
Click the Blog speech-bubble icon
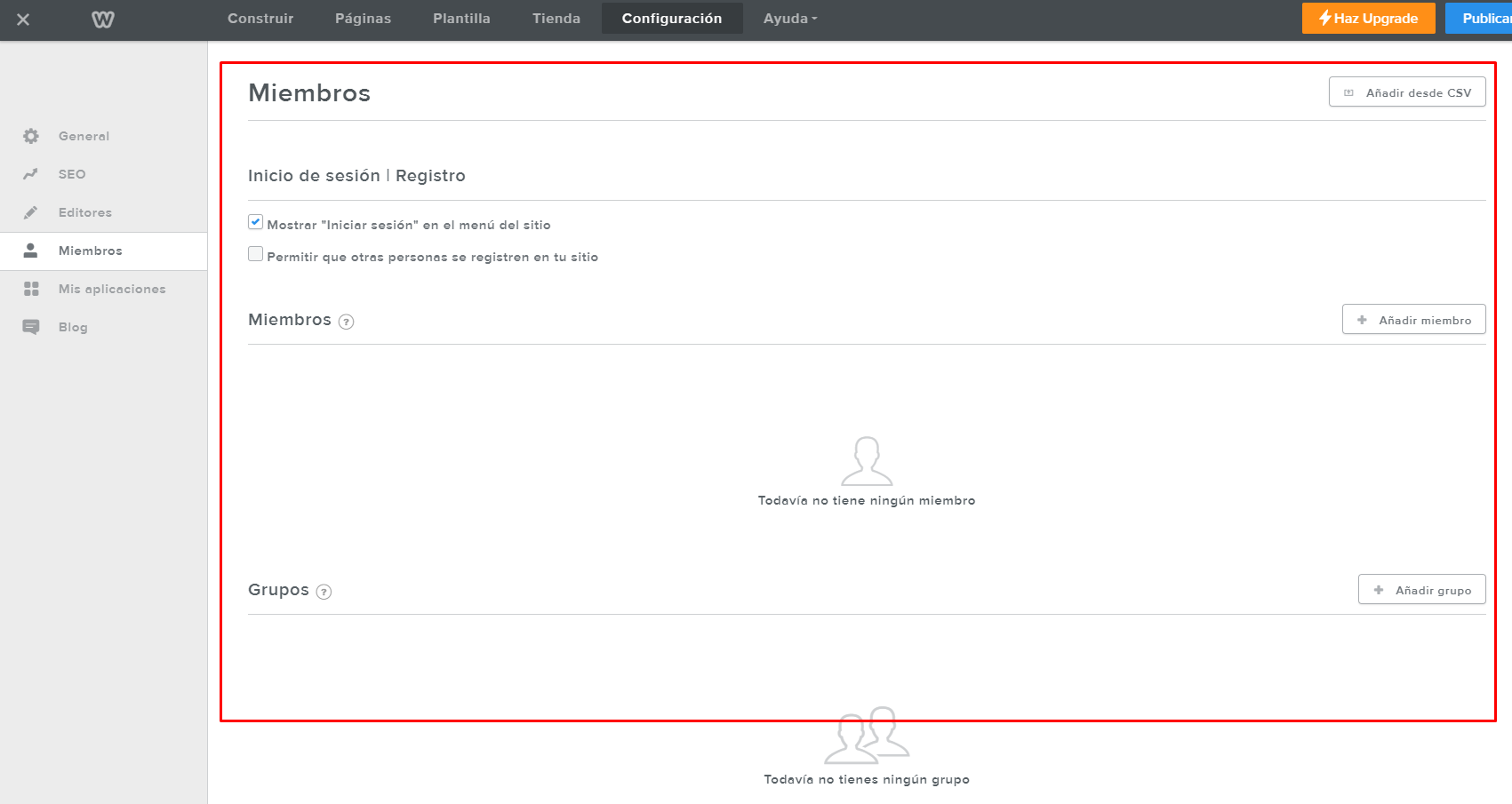(x=31, y=327)
